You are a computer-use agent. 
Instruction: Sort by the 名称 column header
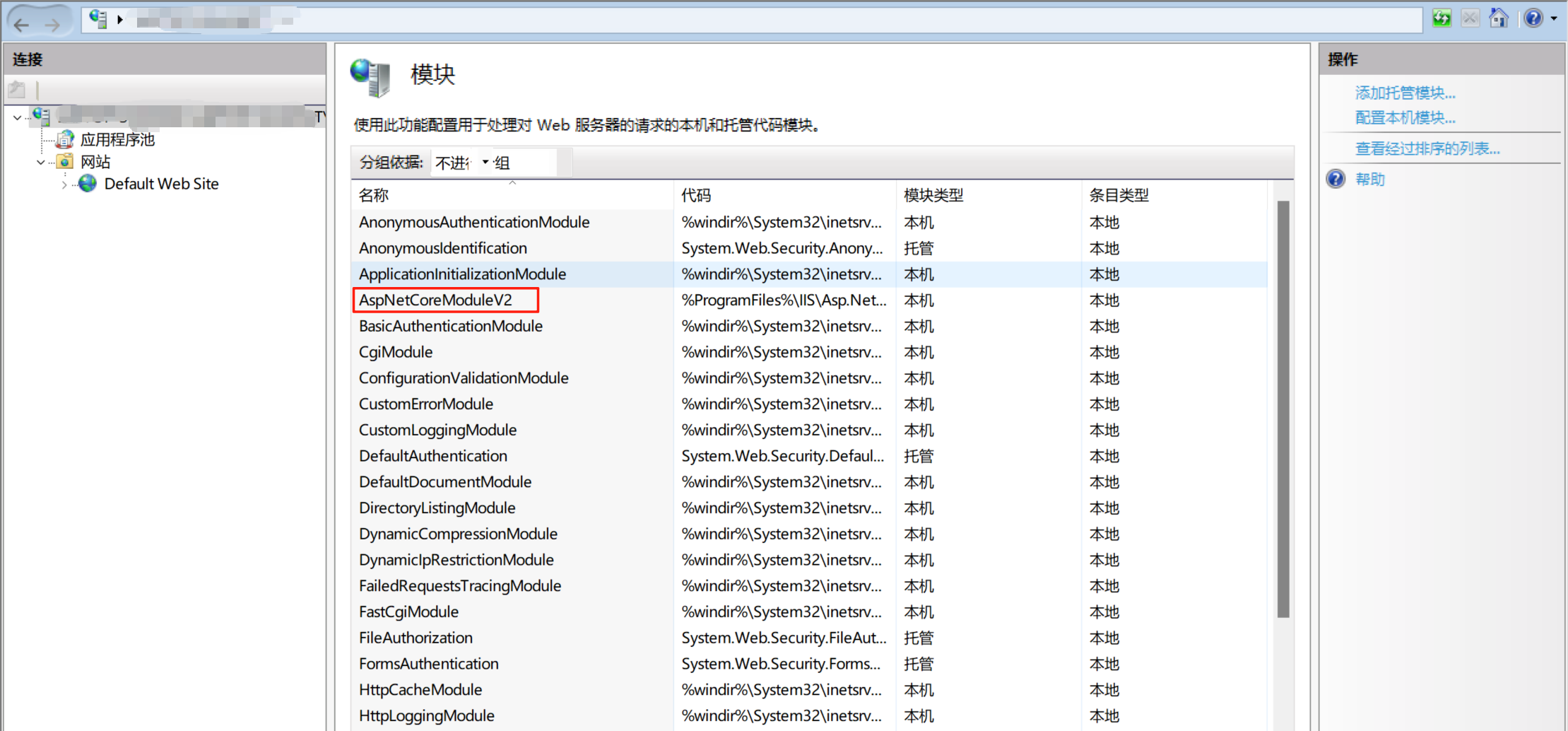click(374, 195)
